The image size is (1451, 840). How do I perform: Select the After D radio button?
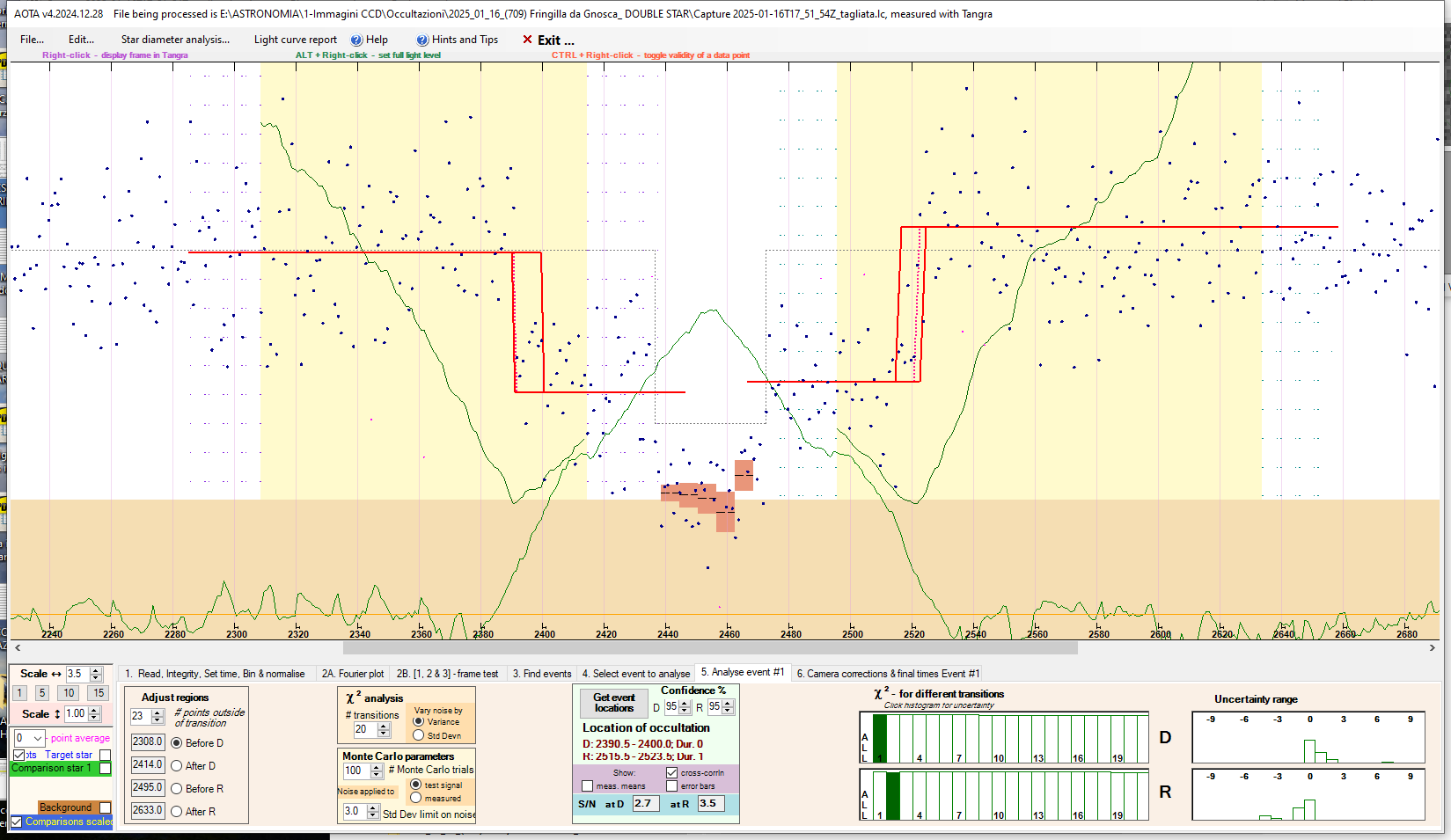pyautogui.click(x=177, y=766)
